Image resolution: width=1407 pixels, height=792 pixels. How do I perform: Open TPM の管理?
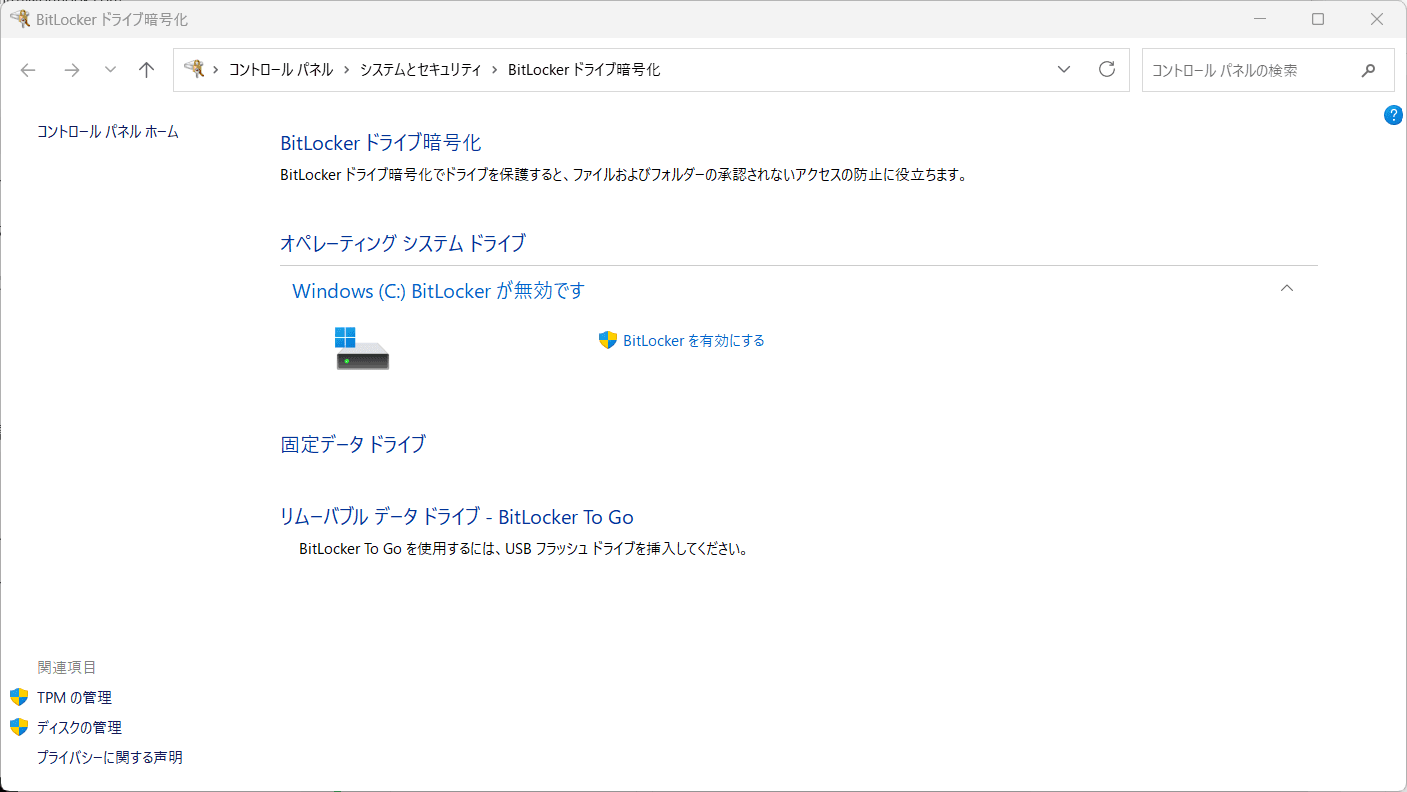tap(73, 696)
